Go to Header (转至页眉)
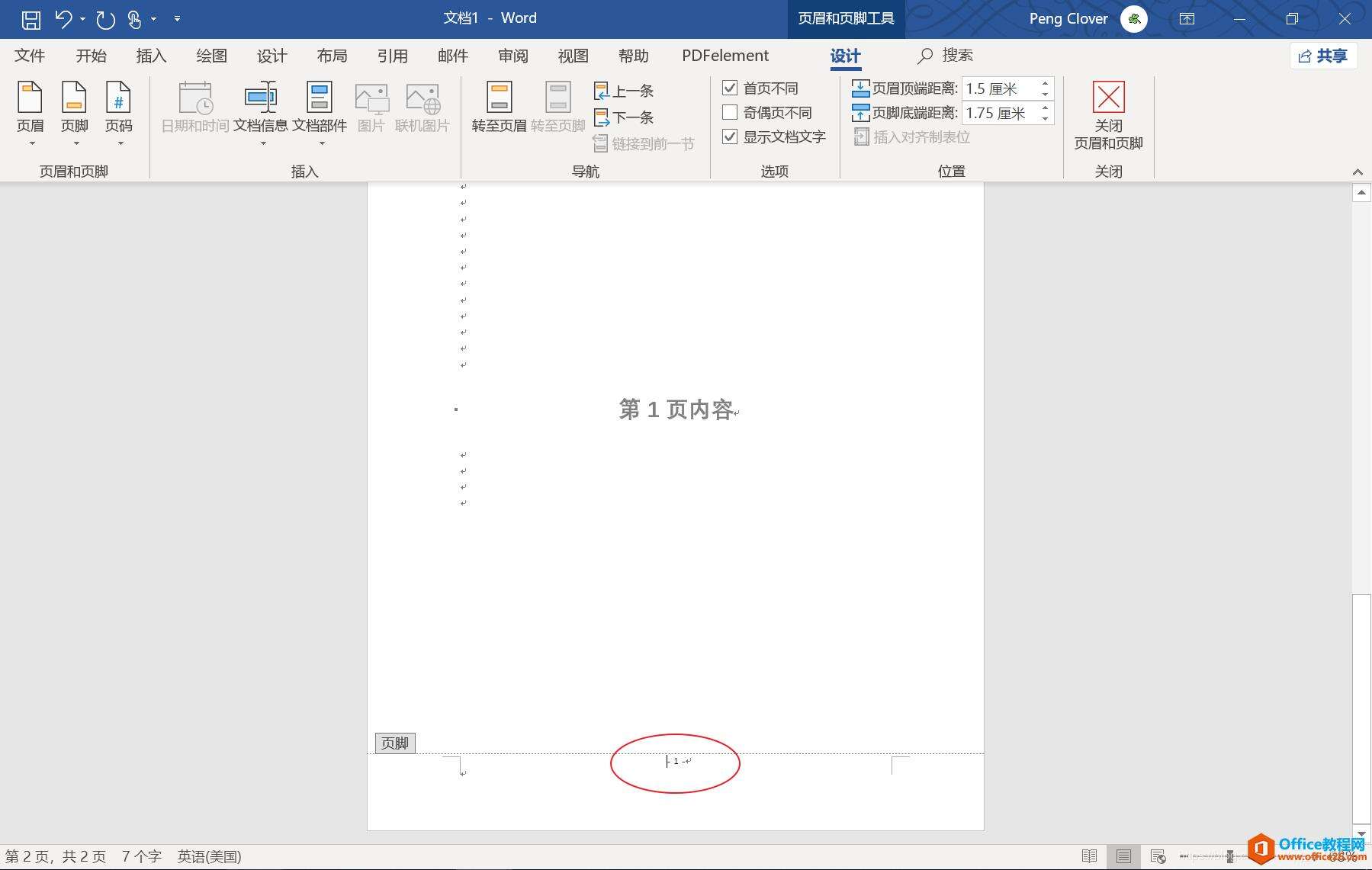 coord(500,108)
